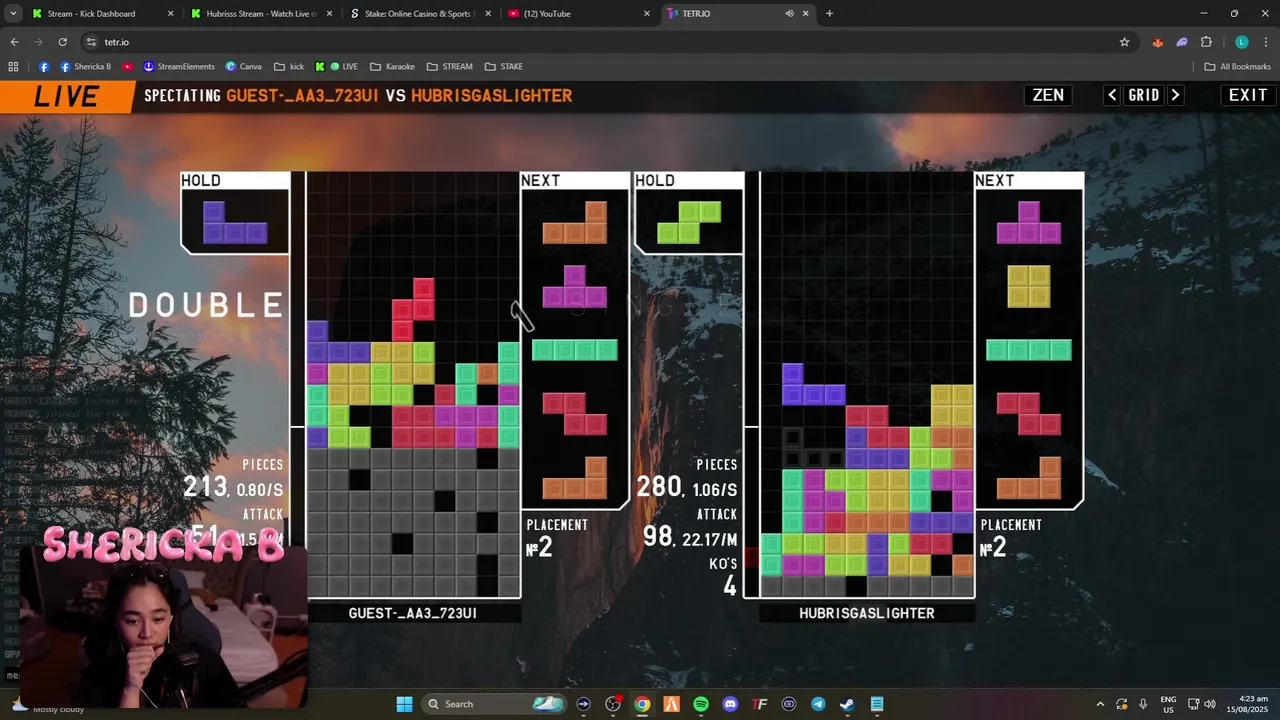Open OBS Studio from the taskbar
Image resolution: width=1280 pixels, height=720 pixels.
613,704
